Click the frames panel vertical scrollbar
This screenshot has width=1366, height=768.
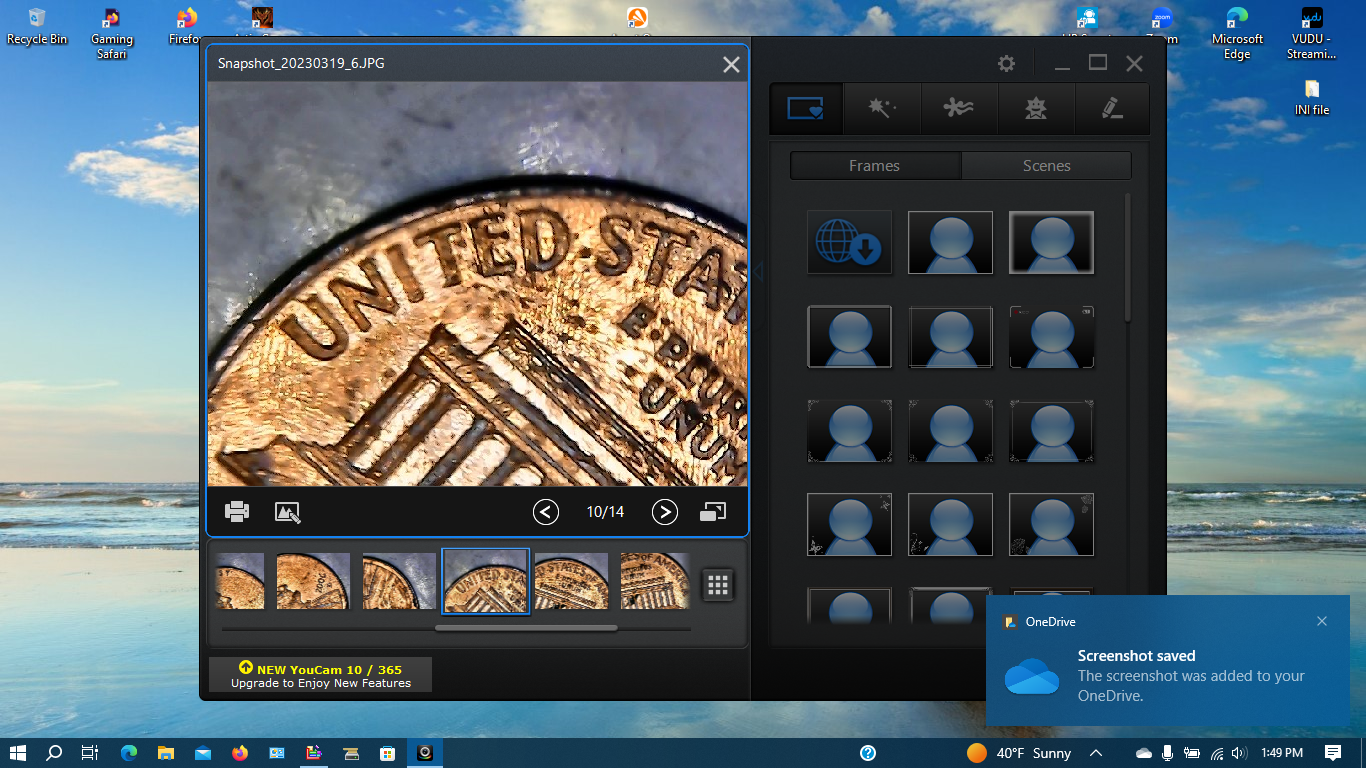coord(1128,258)
